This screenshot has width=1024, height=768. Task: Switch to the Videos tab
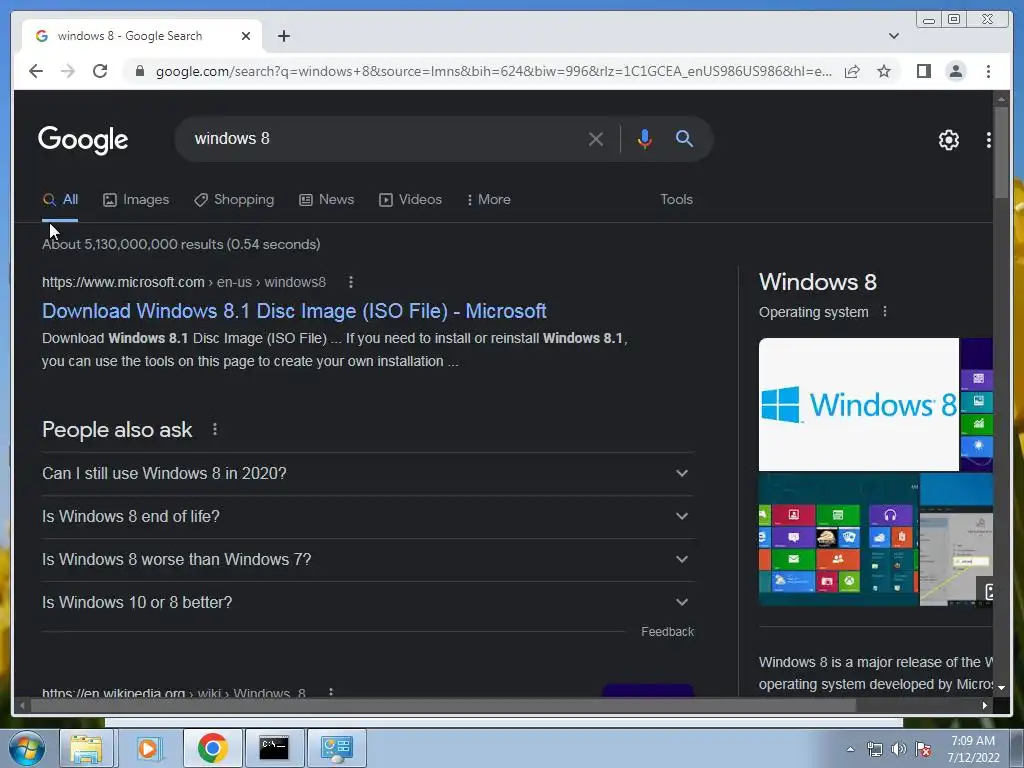[x=410, y=200]
